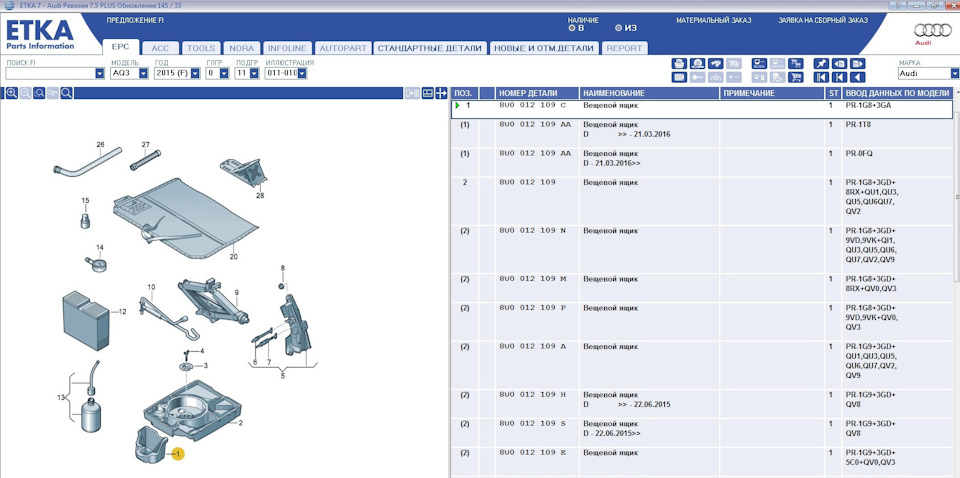960x478 pixels.
Task: Click the single-bar jump-back icon
Action: (839, 77)
